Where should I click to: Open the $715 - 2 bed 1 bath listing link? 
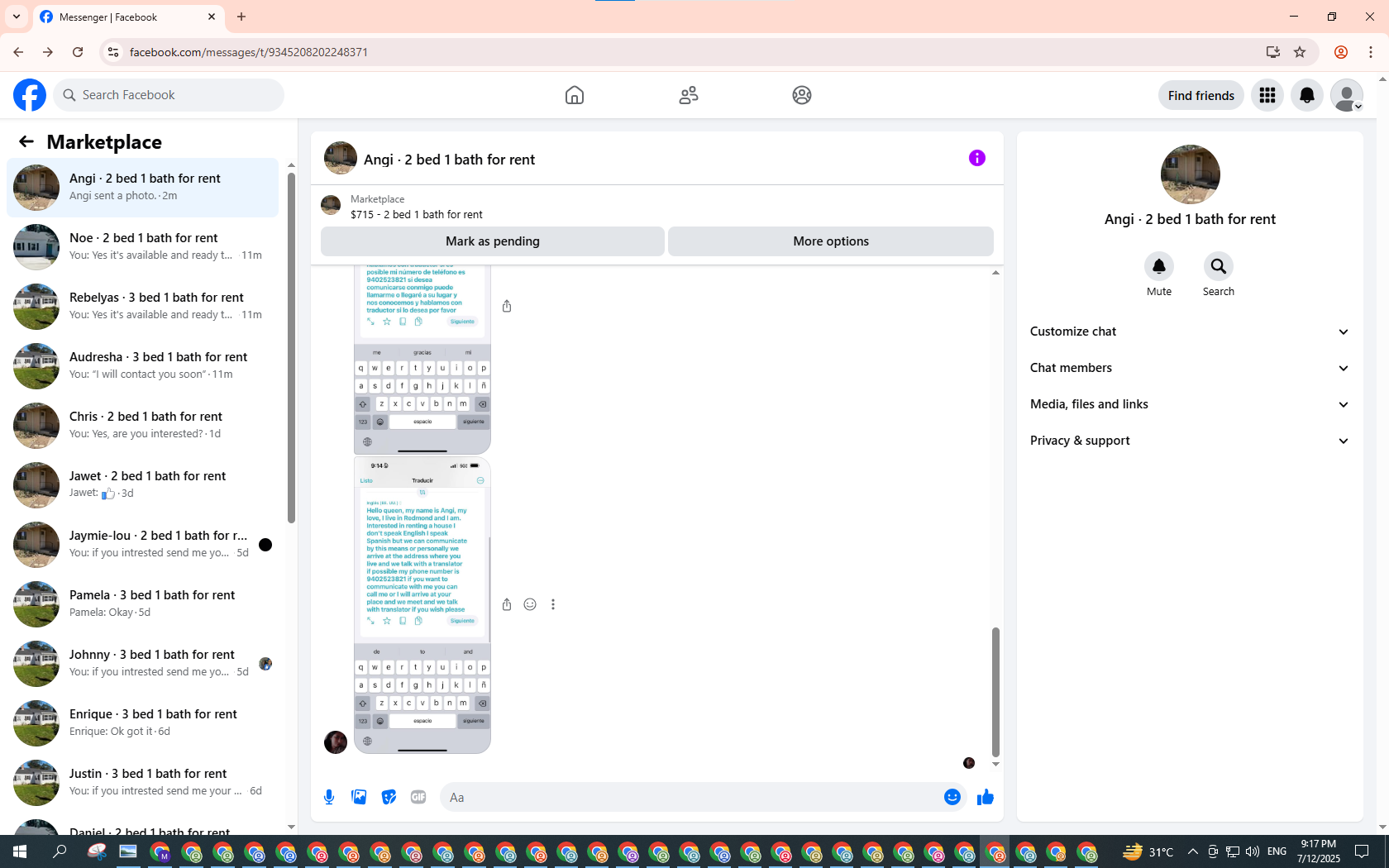(x=417, y=214)
